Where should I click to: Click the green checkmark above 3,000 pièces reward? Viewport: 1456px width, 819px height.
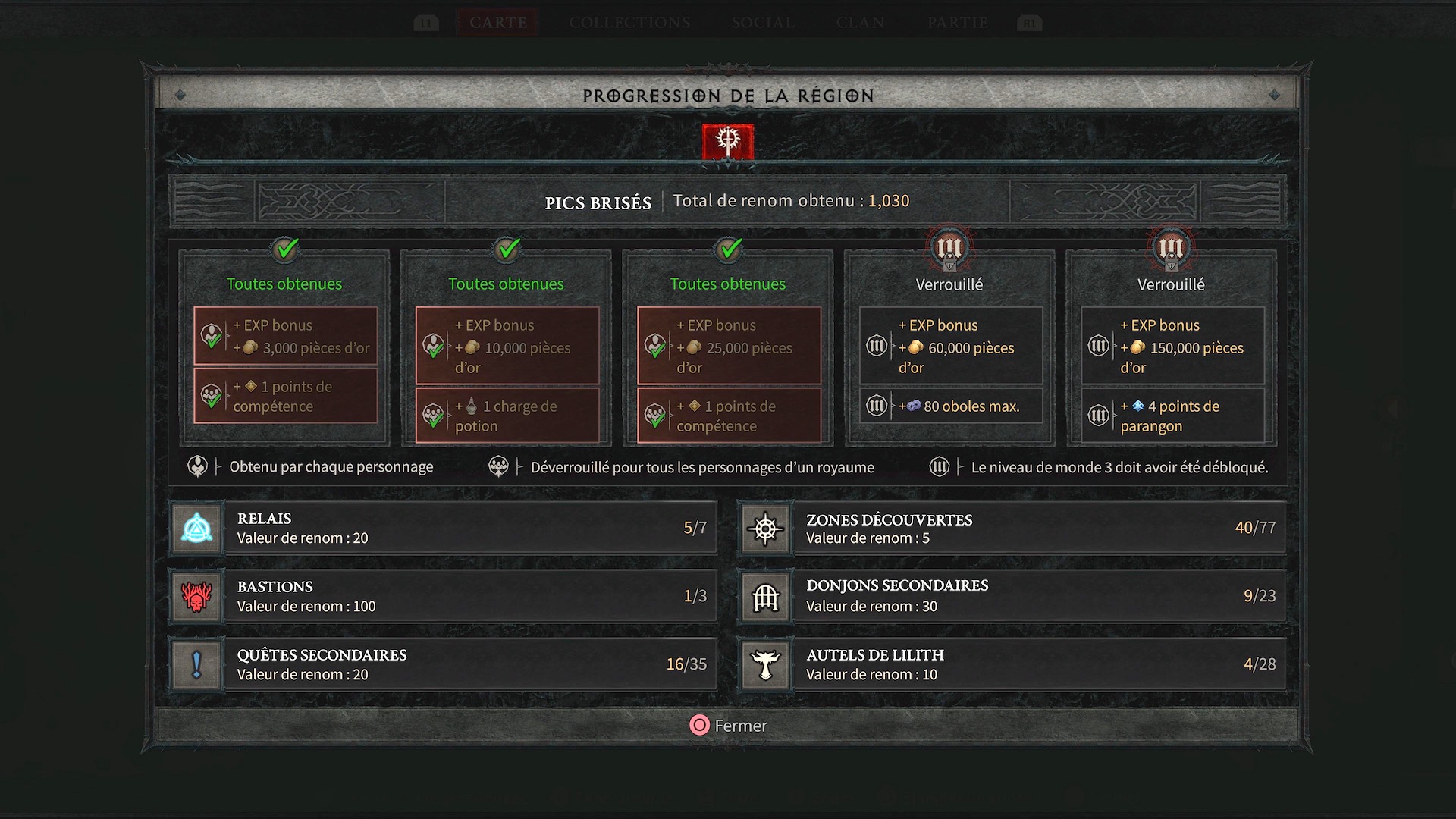click(286, 249)
